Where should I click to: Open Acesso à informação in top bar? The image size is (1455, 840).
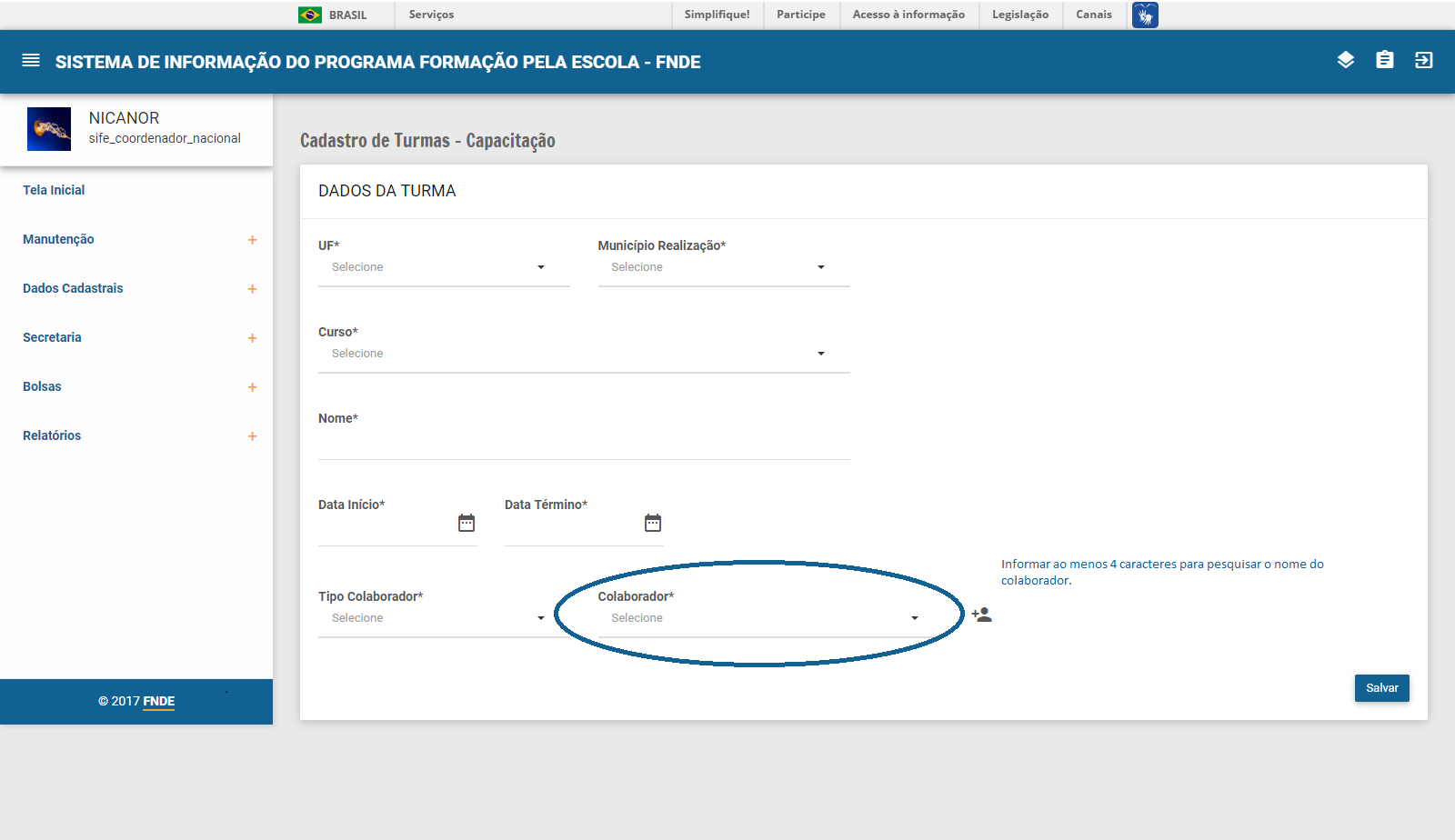point(908,15)
